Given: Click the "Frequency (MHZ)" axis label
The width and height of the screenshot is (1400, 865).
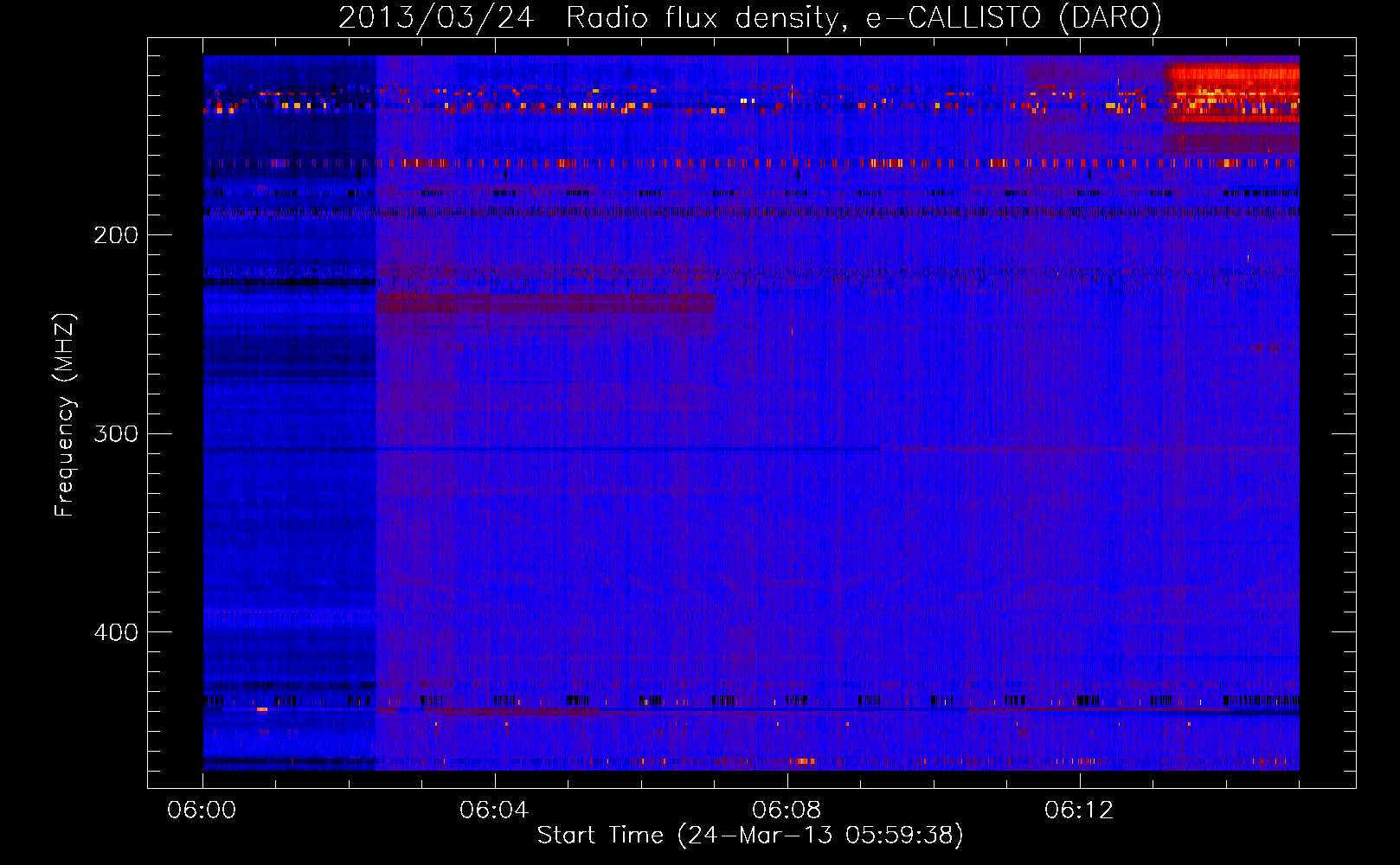Looking at the screenshot, I should pyautogui.click(x=65, y=415).
